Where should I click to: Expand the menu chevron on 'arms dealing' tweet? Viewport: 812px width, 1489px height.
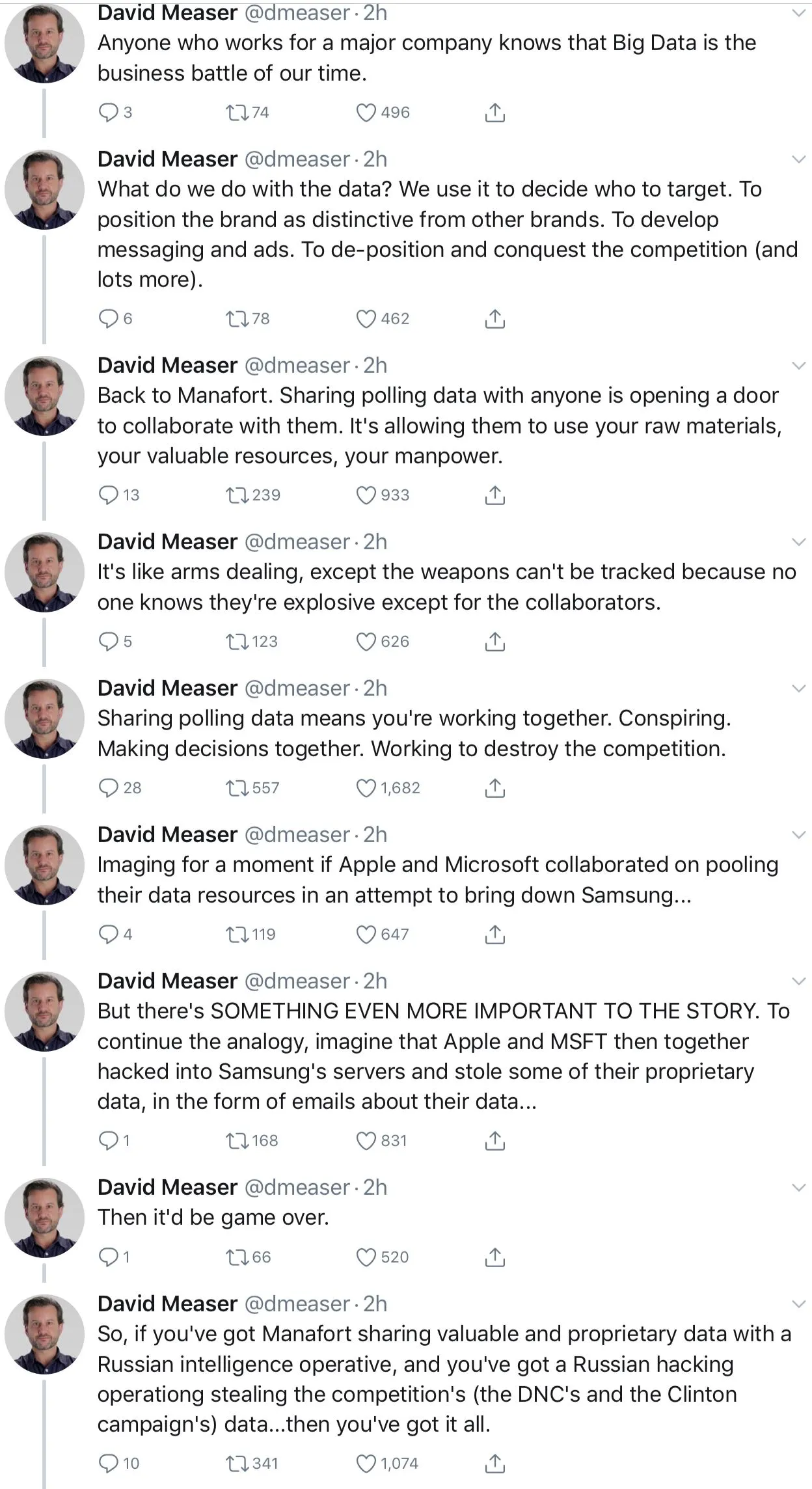pyautogui.click(x=798, y=542)
